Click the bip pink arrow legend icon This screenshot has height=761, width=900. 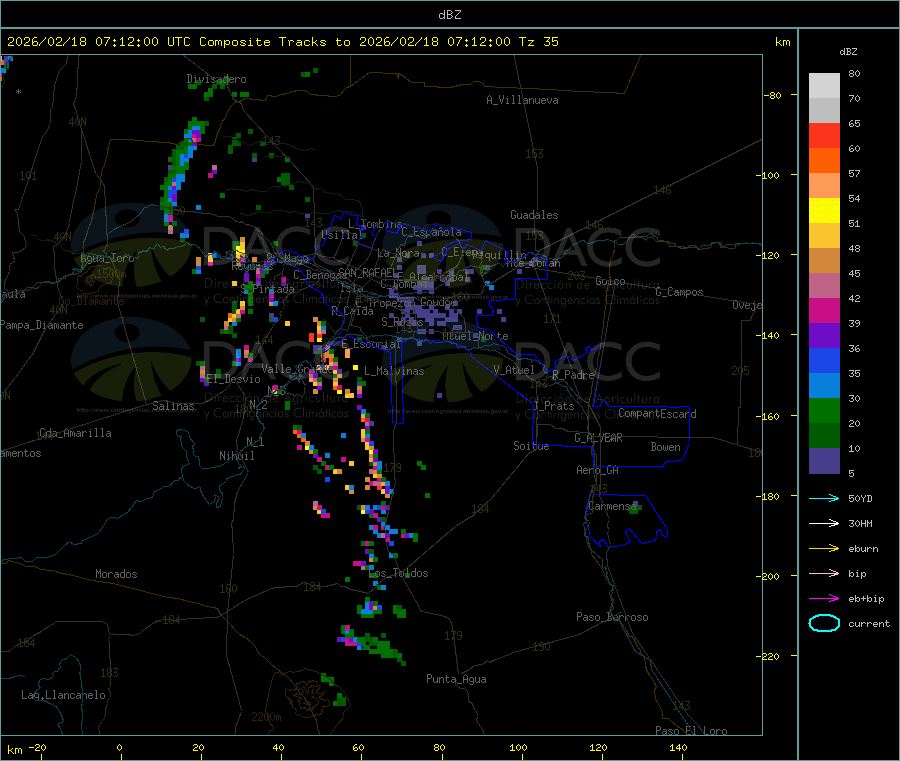pos(824,573)
